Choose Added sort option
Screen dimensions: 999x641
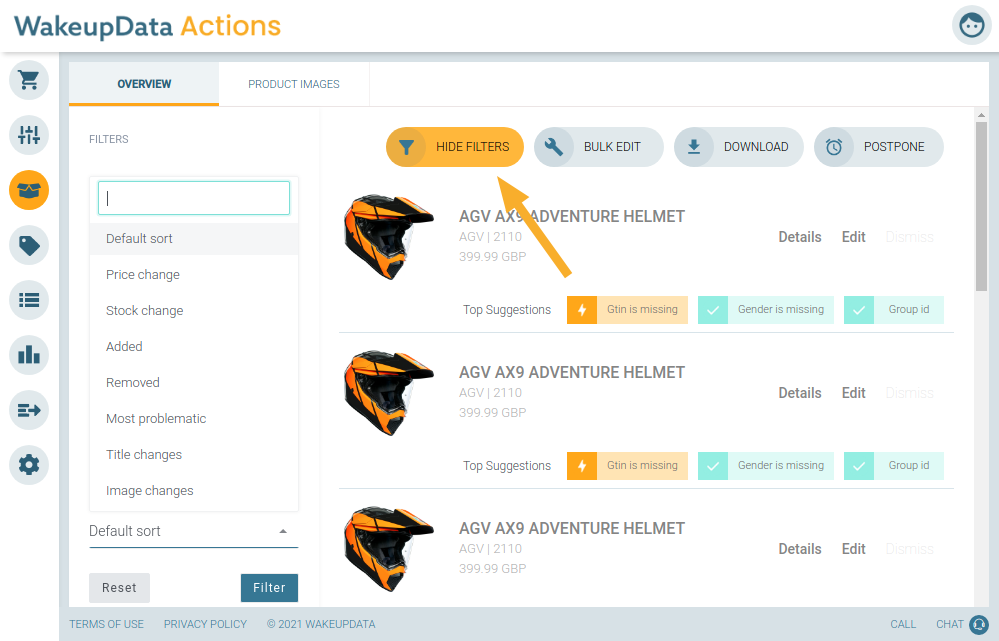coord(194,347)
